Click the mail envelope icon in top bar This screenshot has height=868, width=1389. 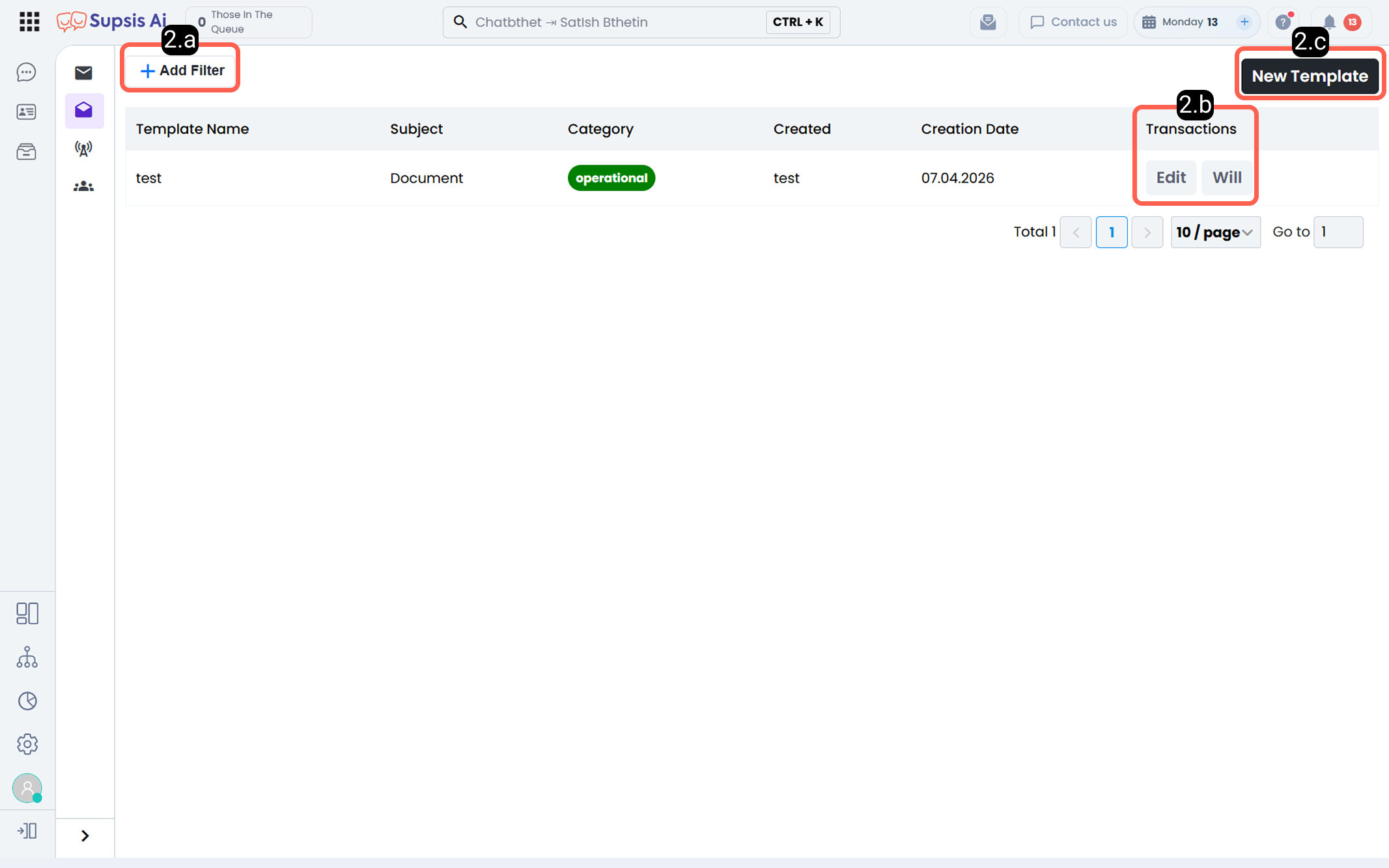pos(988,22)
